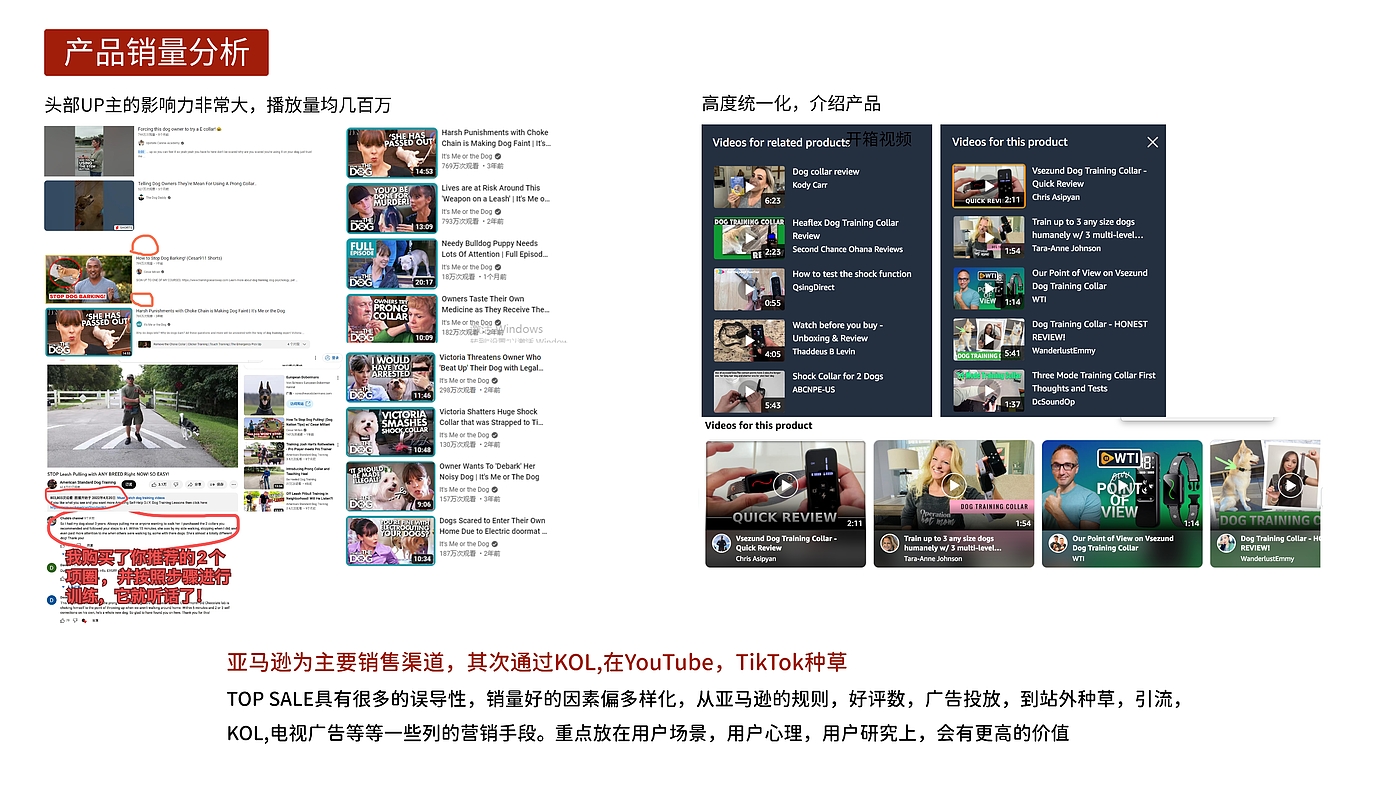The width and height of the screenshot is (1400, 788).
Task: Open 'Victoria Shatters Huge Shock Collar' title
Action: (x=491, y=417)
